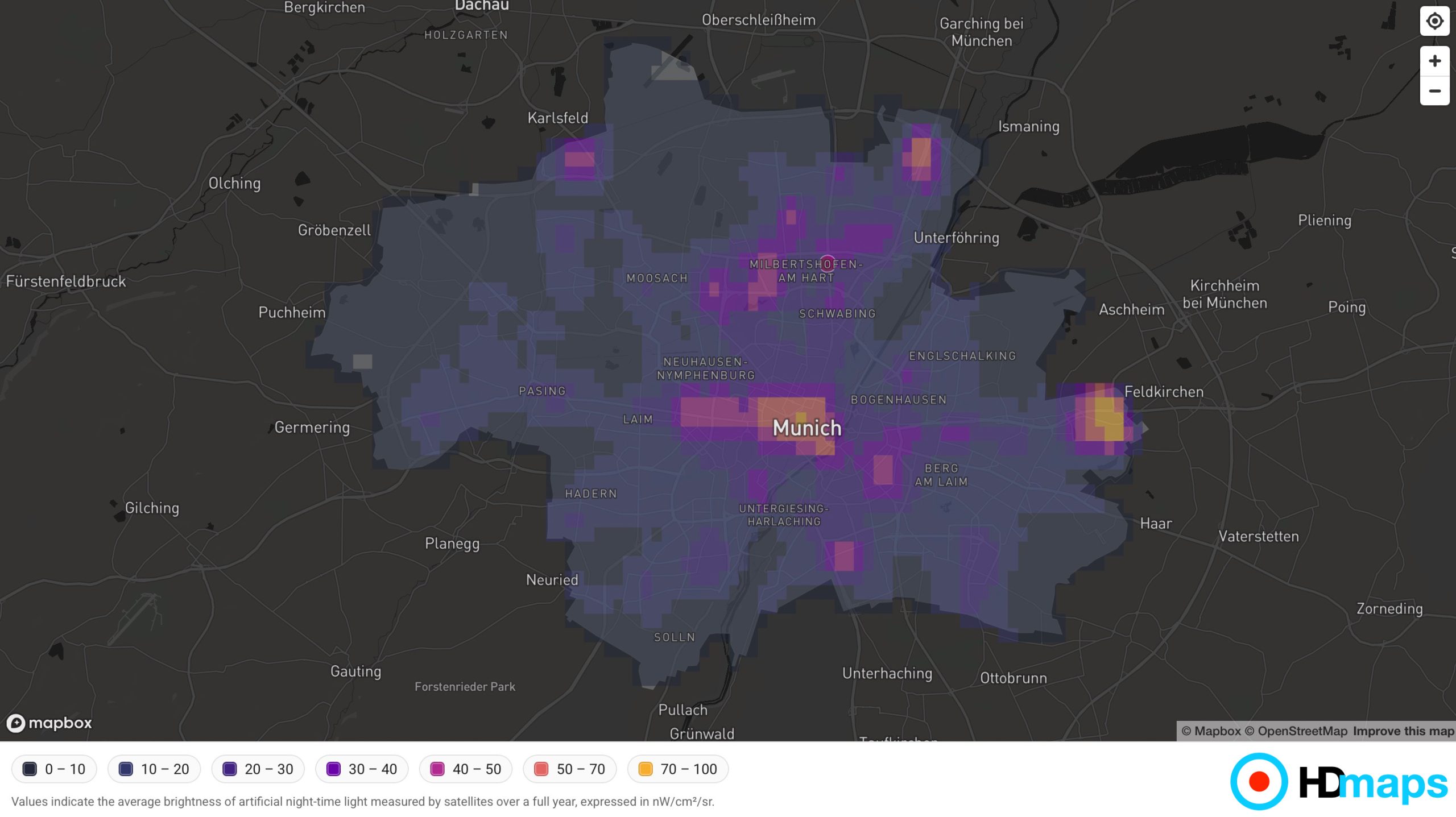The height and width of the screenshot is (817, 1456).
Task: Toggle the 70–100 legend chip
Action: [677, 769]
